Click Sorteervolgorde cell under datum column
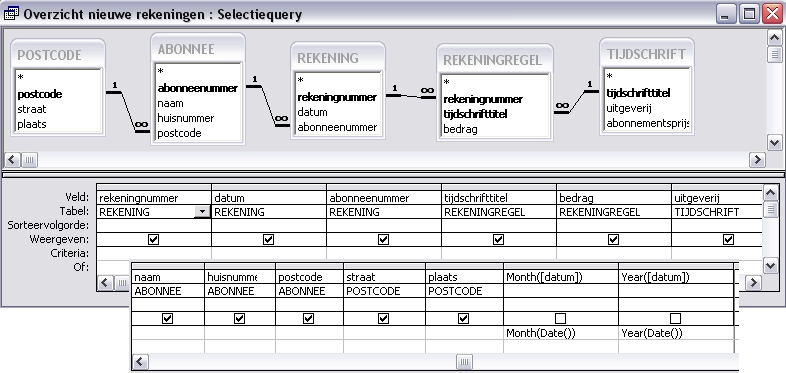This screenshot has height=373, width=786. point(269,226)
